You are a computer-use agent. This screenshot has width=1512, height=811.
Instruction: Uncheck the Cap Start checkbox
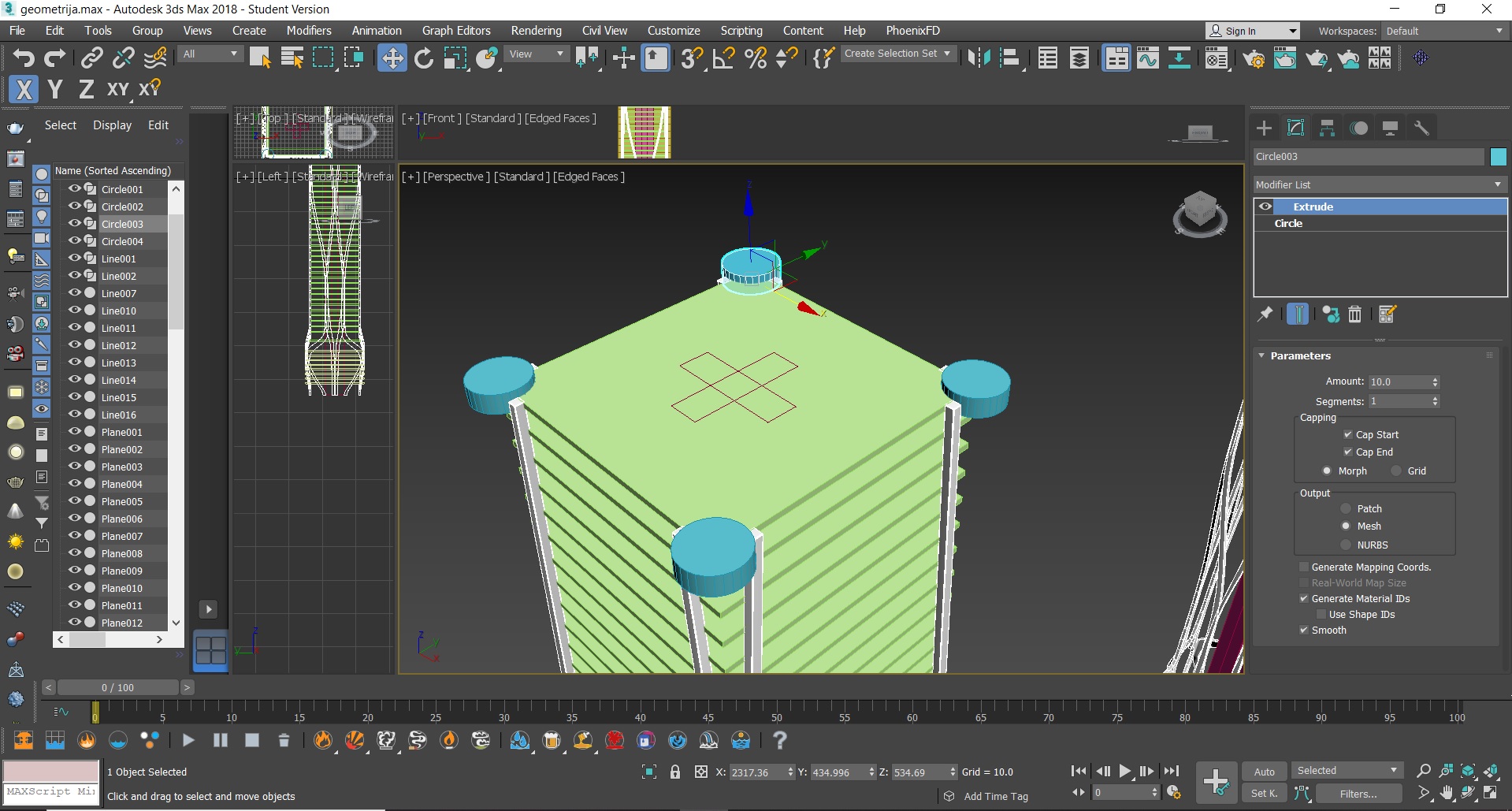click(x=1348, y=435)
